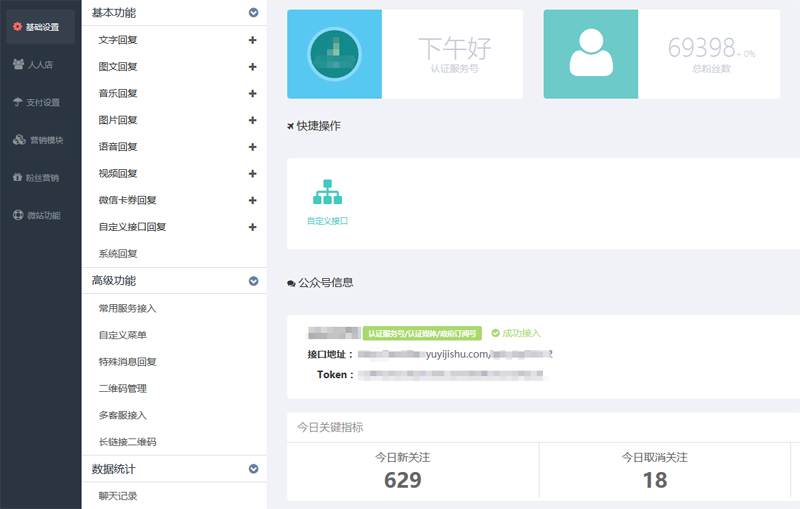Go to 支付设置 in the sidebar
This screenshot has width=800, height=509.
coord(40,102)
